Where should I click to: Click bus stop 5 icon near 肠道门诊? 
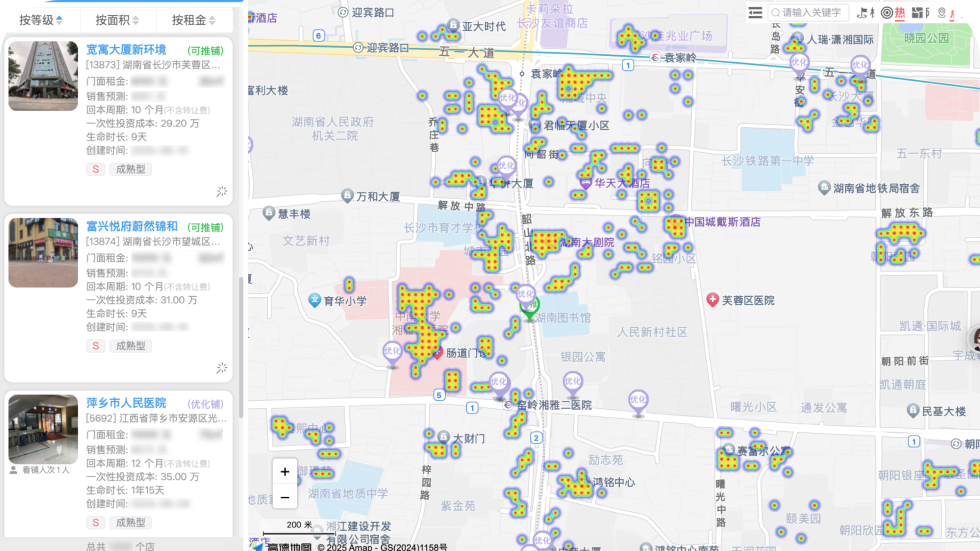coord(439,395)
